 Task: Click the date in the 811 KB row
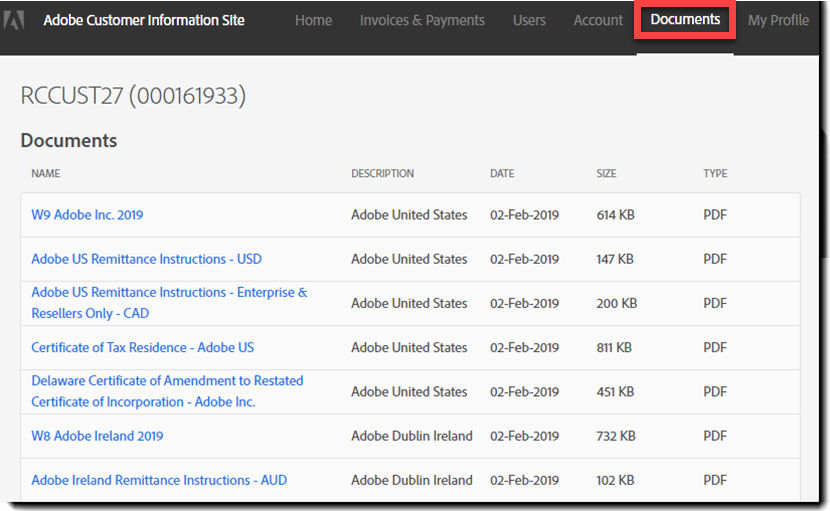pos(525,347)
